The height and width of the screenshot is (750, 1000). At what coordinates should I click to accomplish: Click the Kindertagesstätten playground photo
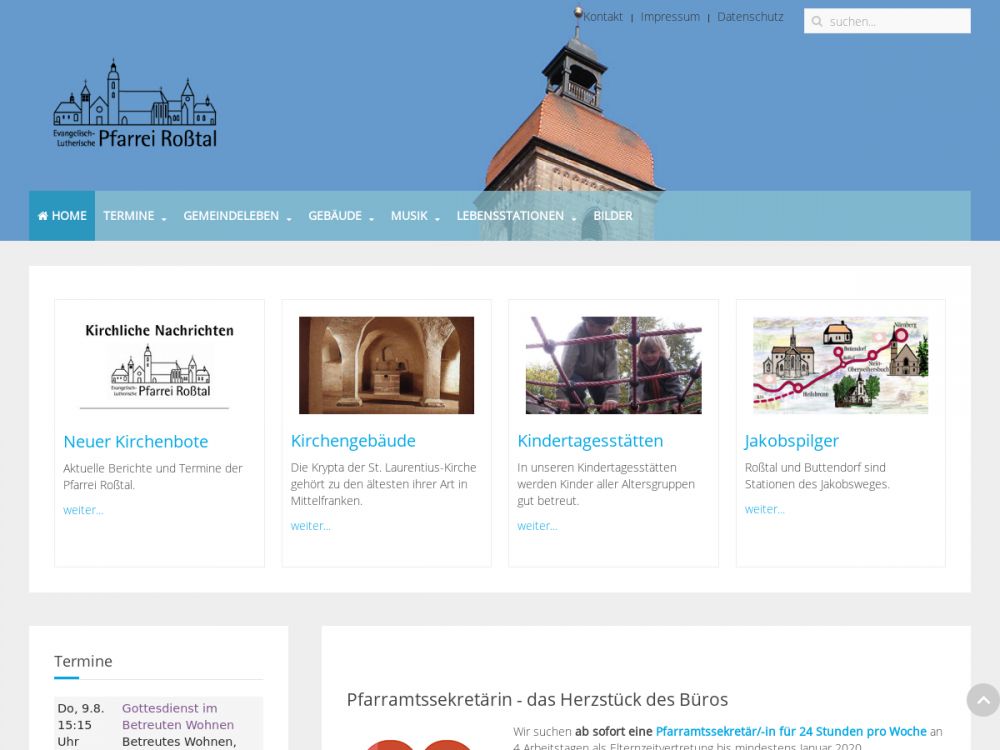613,365
